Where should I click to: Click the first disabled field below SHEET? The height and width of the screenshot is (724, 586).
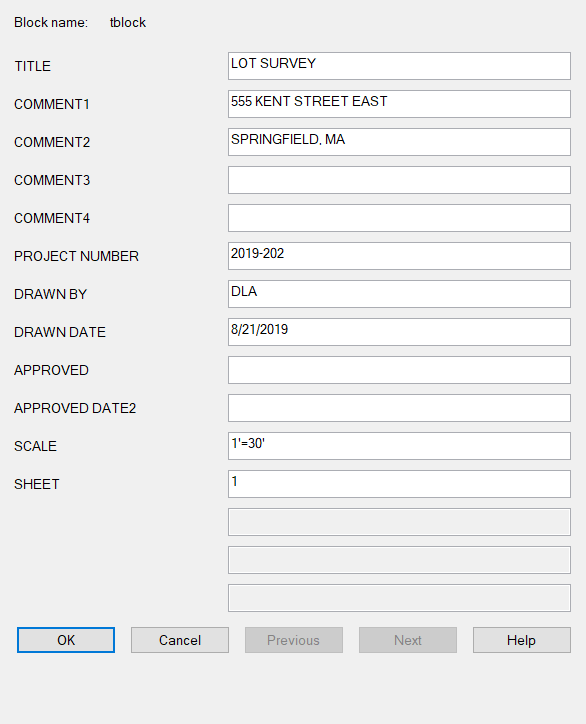399,522
